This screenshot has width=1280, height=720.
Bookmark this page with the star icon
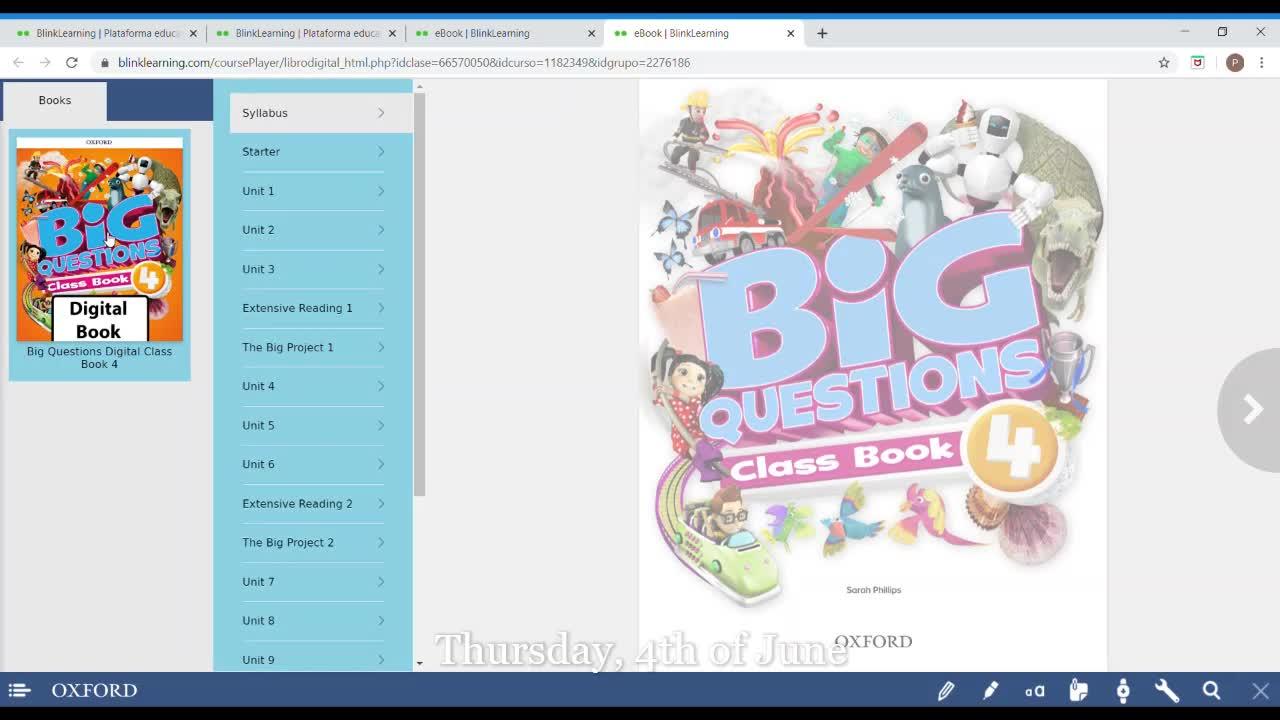[1164, 62]
